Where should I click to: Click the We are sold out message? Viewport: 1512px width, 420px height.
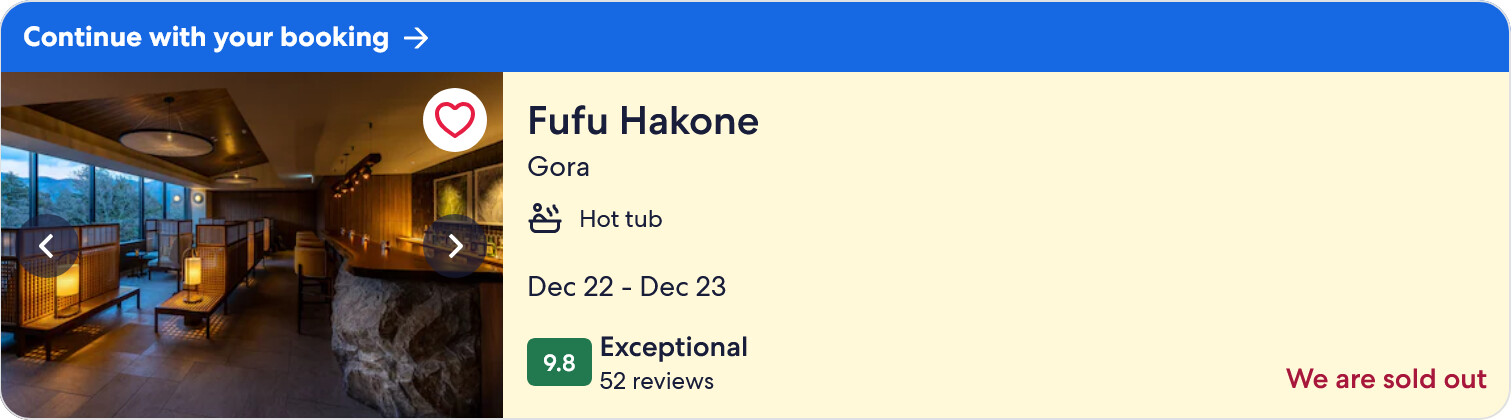pos(1386,379)
